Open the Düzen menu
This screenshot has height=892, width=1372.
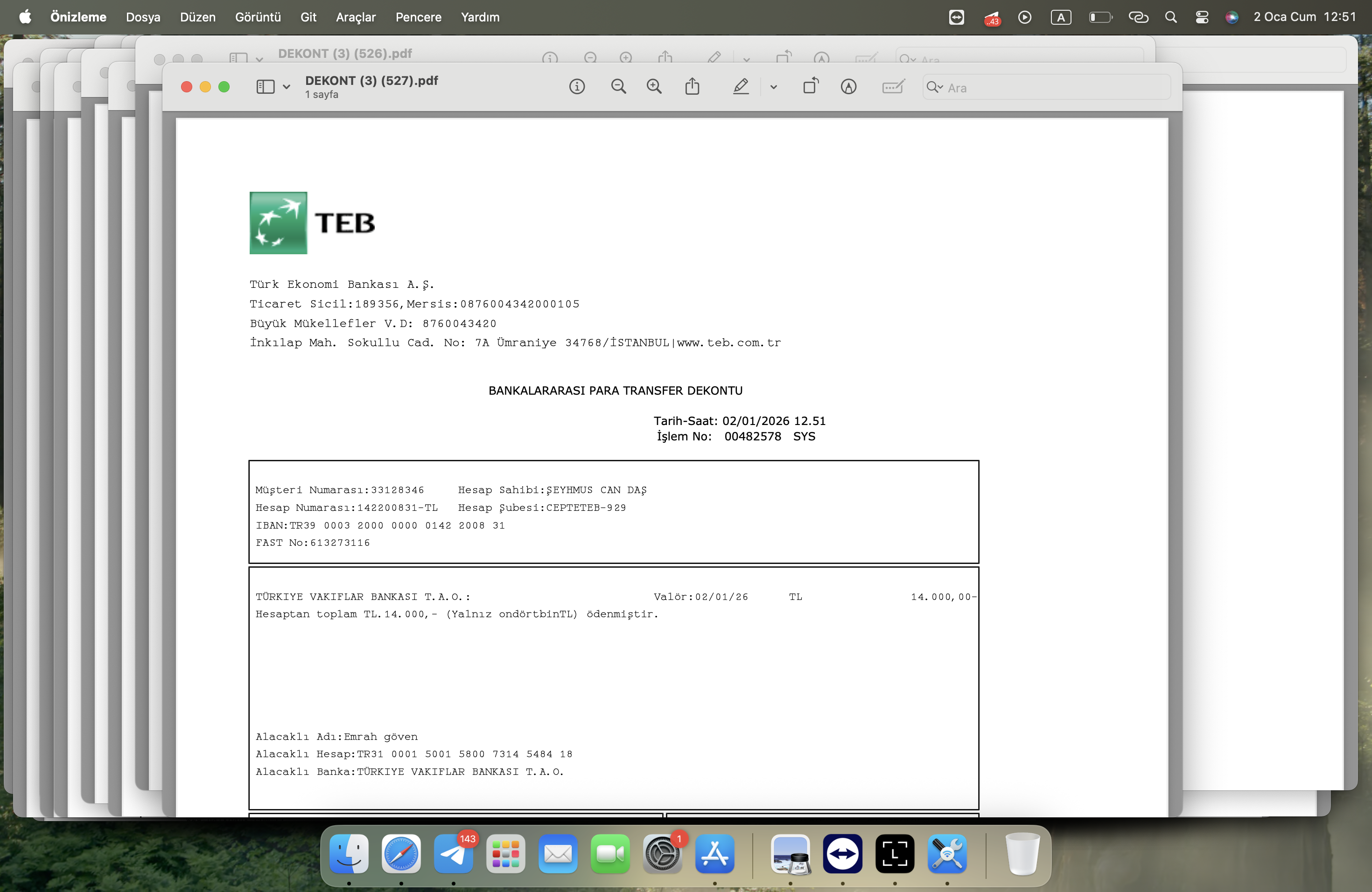pos(198,17)
